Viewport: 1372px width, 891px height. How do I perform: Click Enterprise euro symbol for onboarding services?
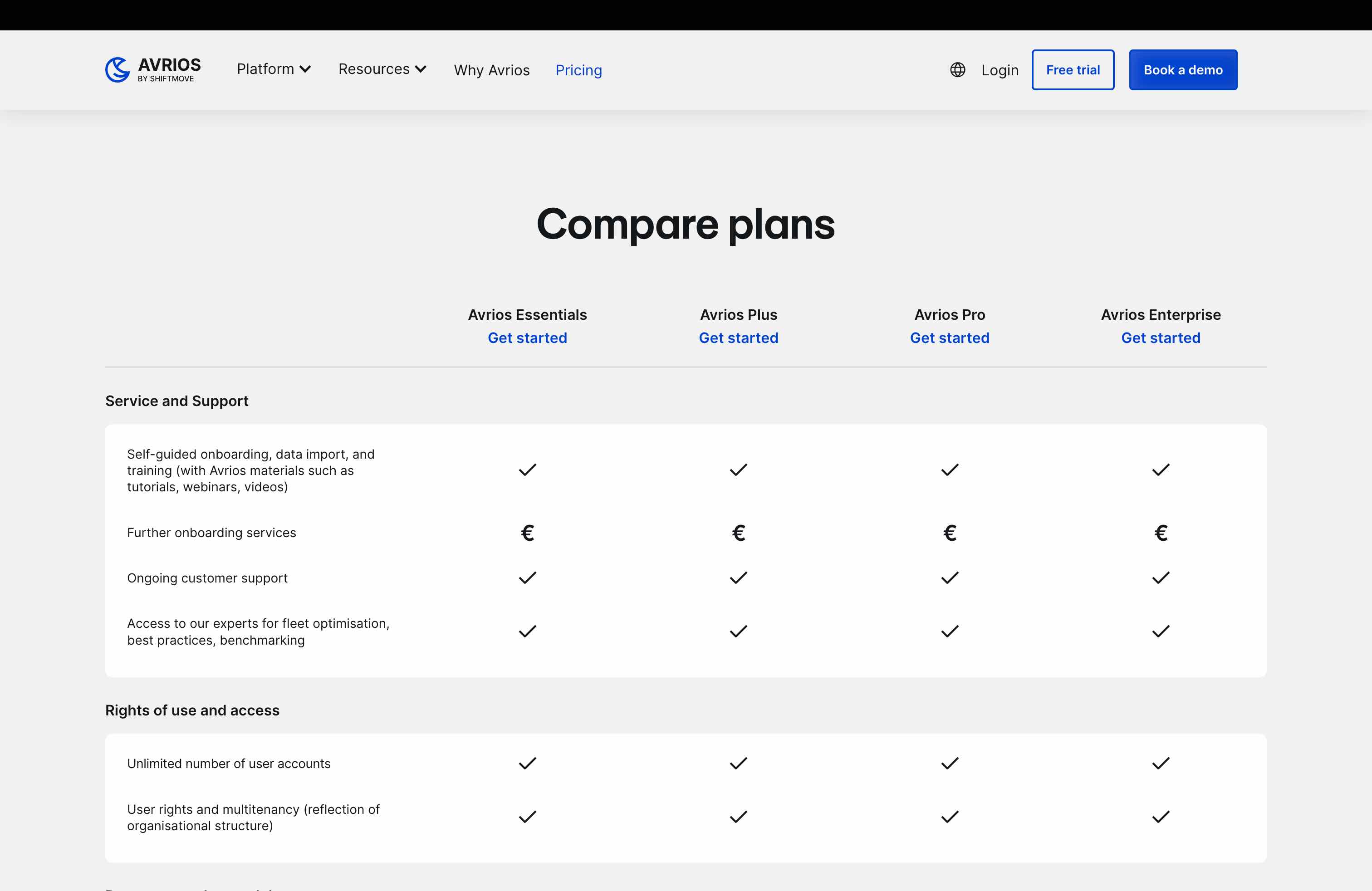click(x=1161, y=533)
